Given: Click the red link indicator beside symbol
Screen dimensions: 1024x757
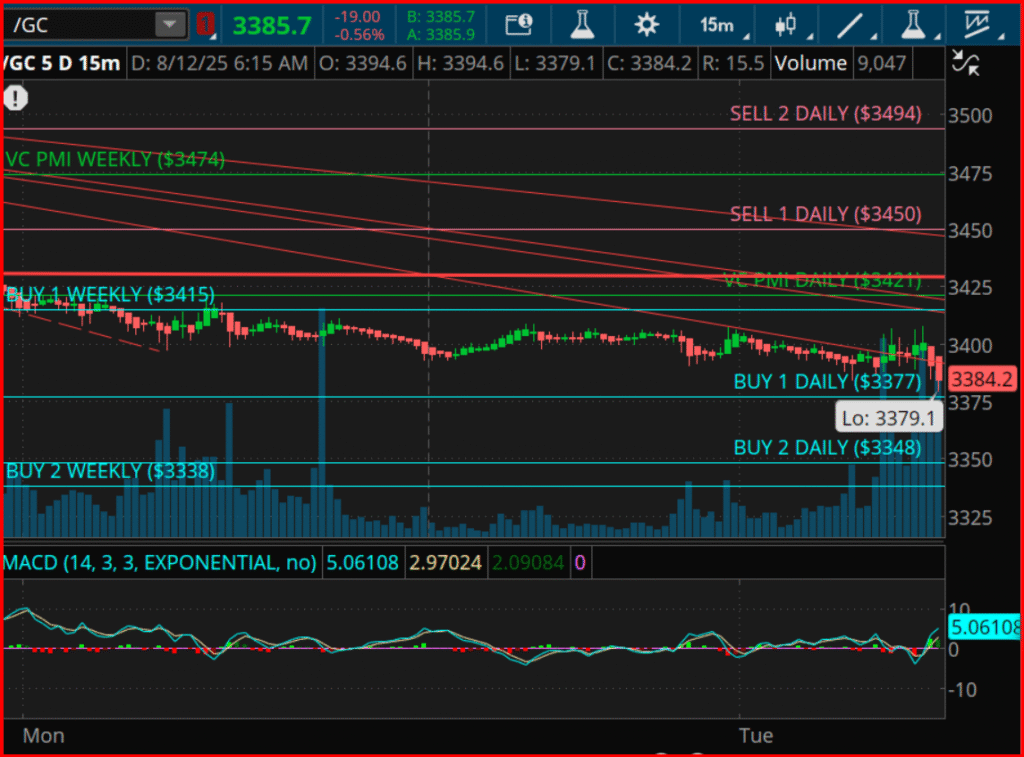Looking at the screenshot, I should click(205, 24).
